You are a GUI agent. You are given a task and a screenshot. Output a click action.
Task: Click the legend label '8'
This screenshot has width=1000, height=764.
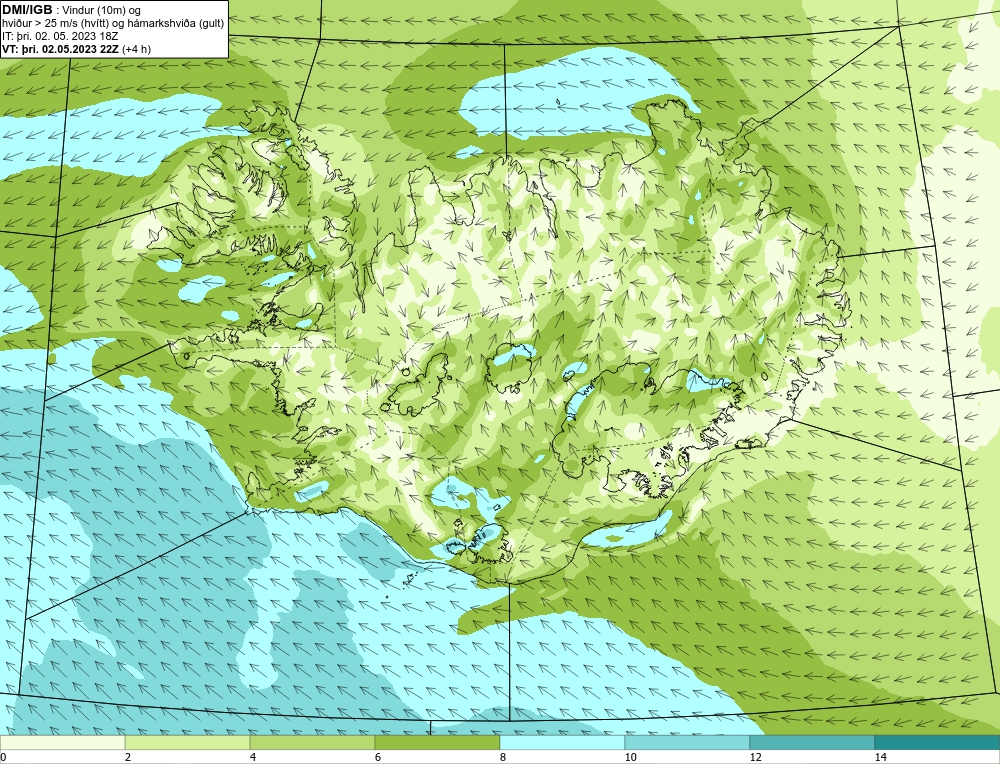point(503,757)
